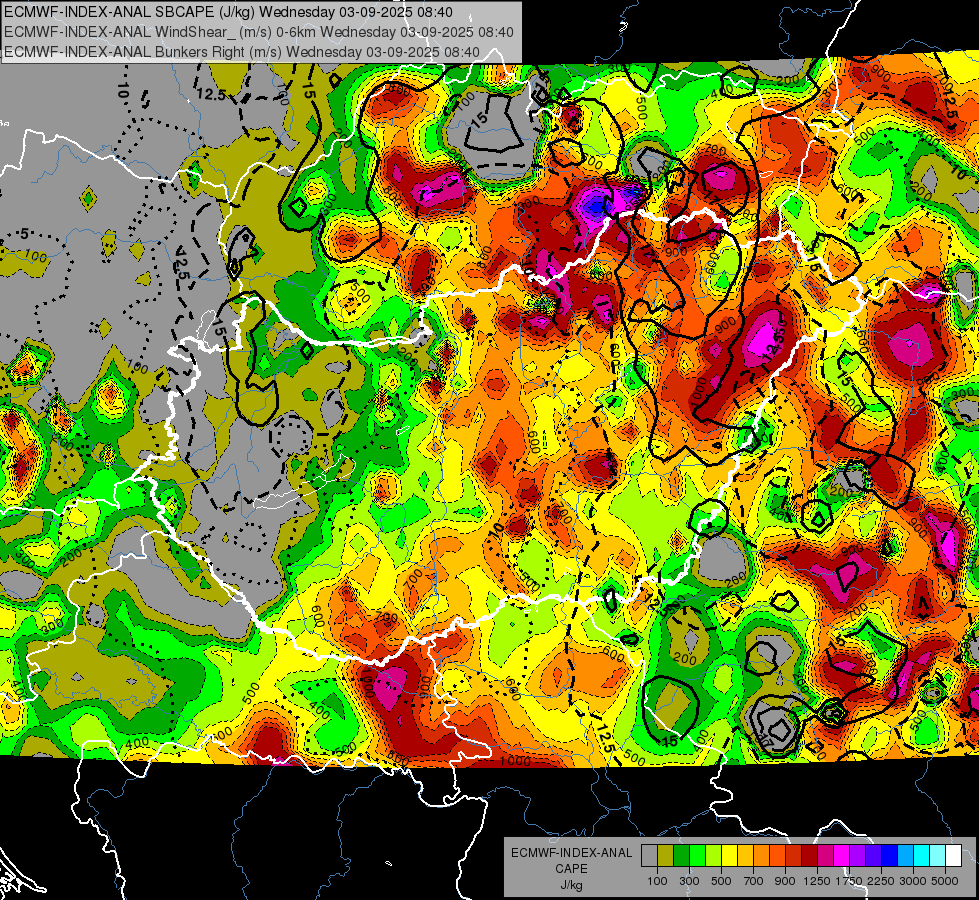Pick the lime yellow-green legend swatch
The image size is (979, 900).
714,856
